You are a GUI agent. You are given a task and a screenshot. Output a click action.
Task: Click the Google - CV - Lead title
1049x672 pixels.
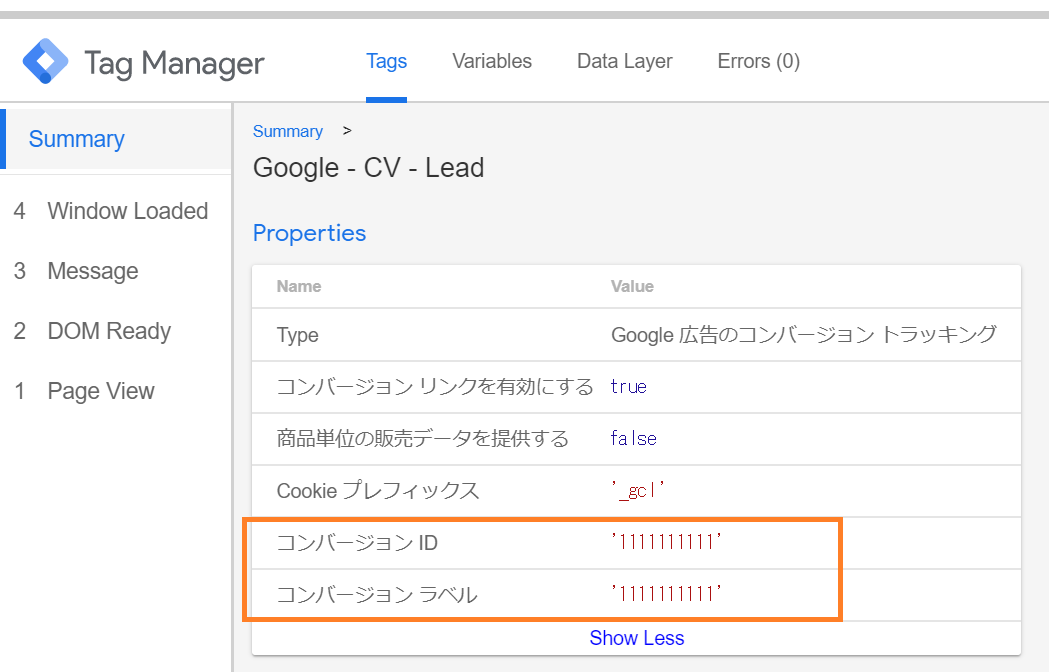(x=368, y=167)
